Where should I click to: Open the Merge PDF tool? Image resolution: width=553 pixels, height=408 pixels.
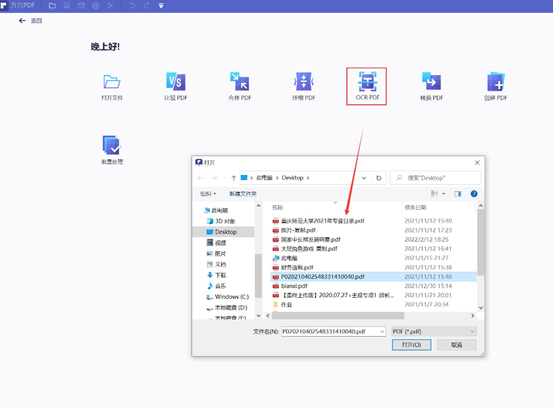click(239, 87)
